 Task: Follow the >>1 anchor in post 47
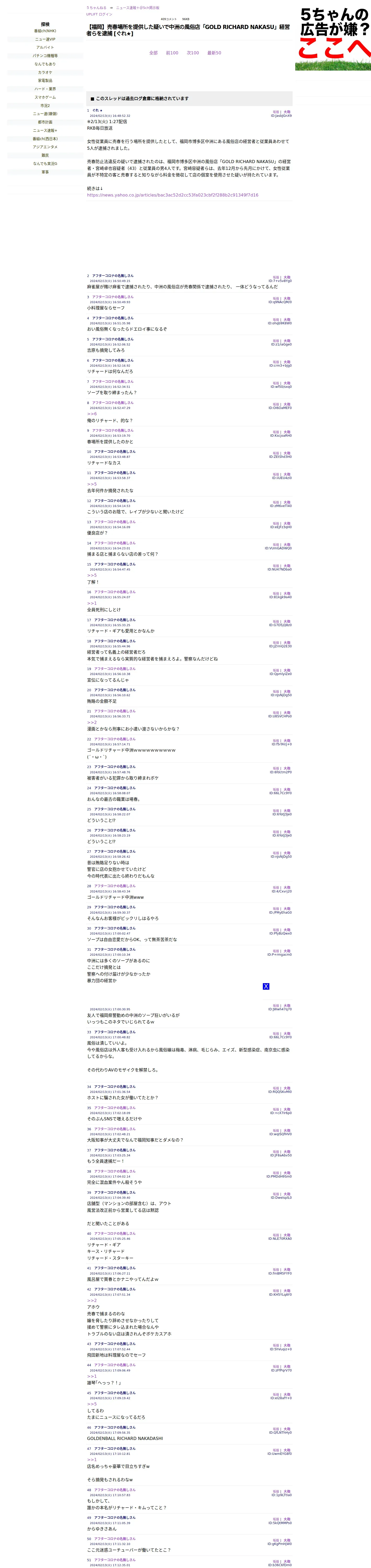click(x=92, y=1460)
